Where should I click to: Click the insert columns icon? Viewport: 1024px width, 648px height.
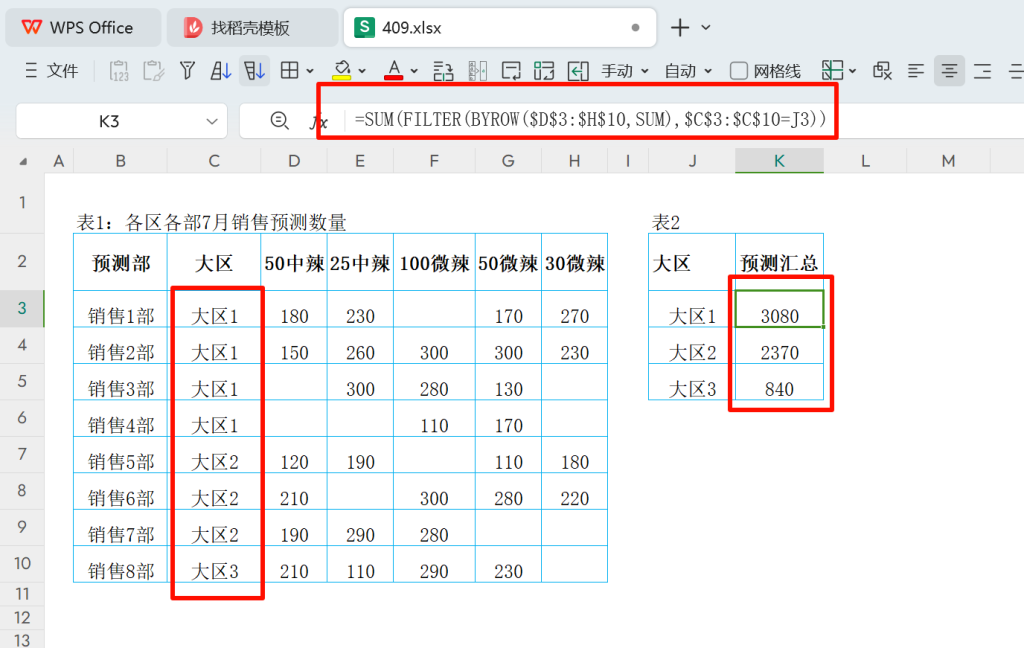[477, 71]
